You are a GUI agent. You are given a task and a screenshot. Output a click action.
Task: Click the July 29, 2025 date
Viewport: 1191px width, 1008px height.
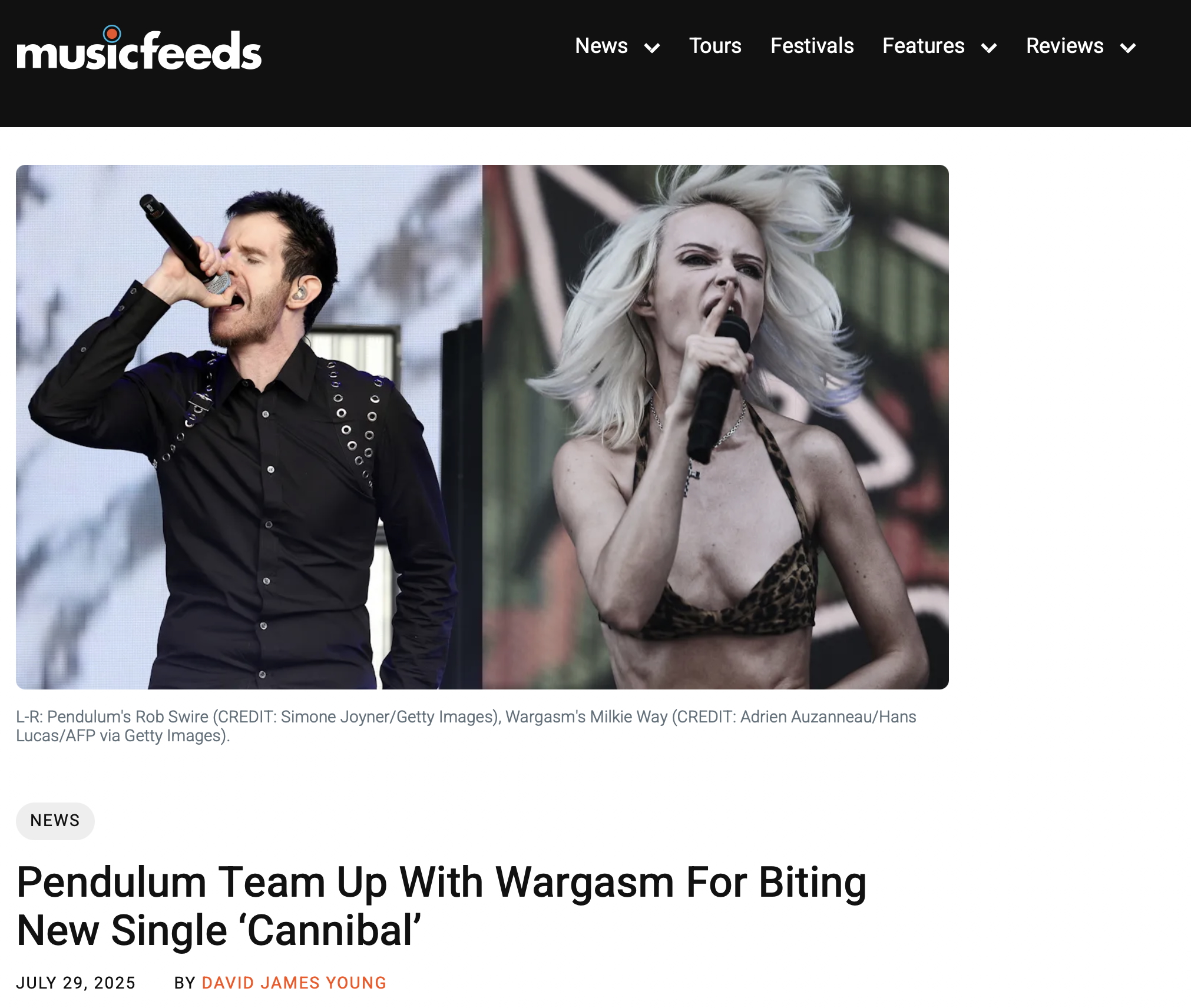pos(76,983)
